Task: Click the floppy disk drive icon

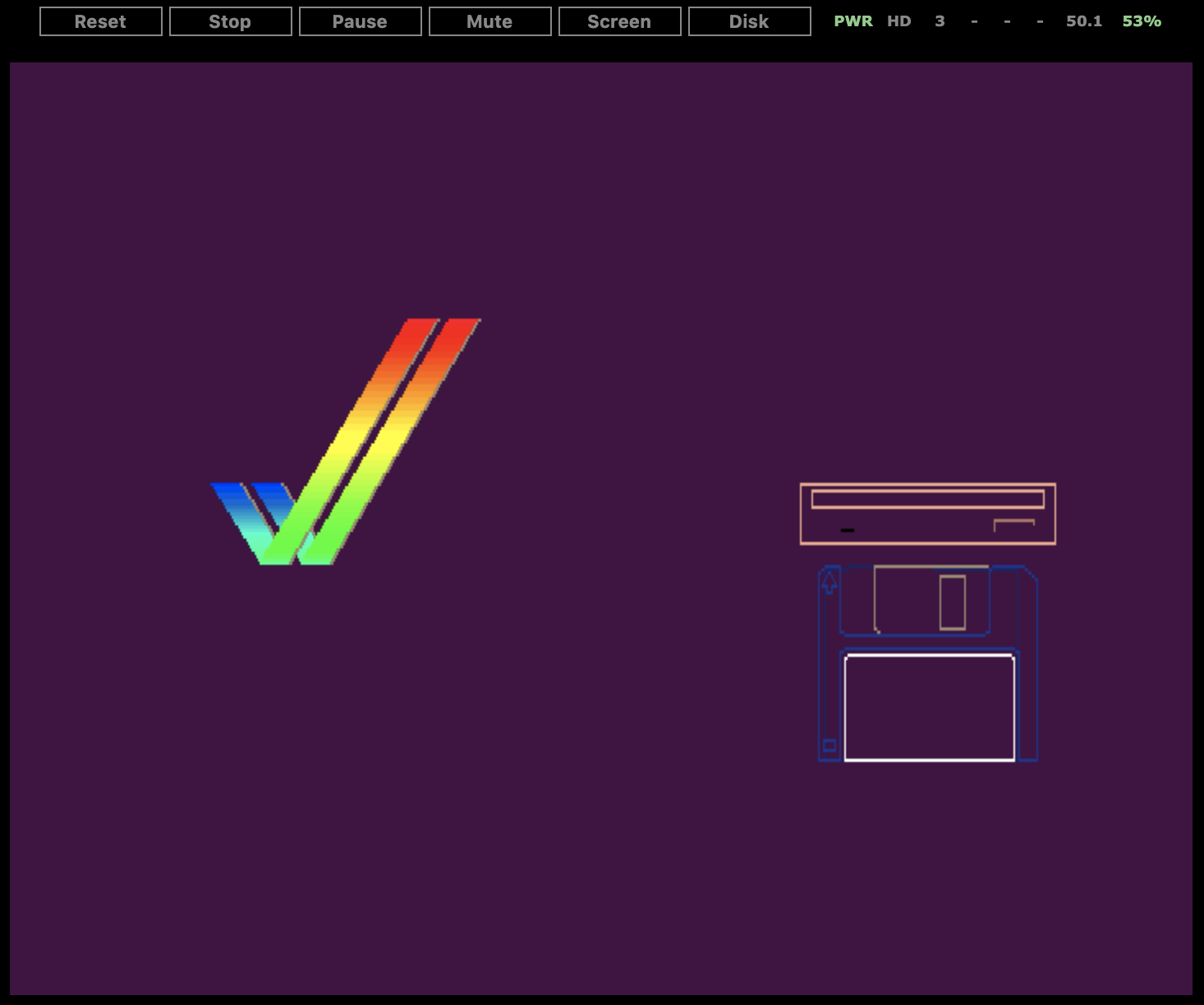Action: tap(928, 514)
